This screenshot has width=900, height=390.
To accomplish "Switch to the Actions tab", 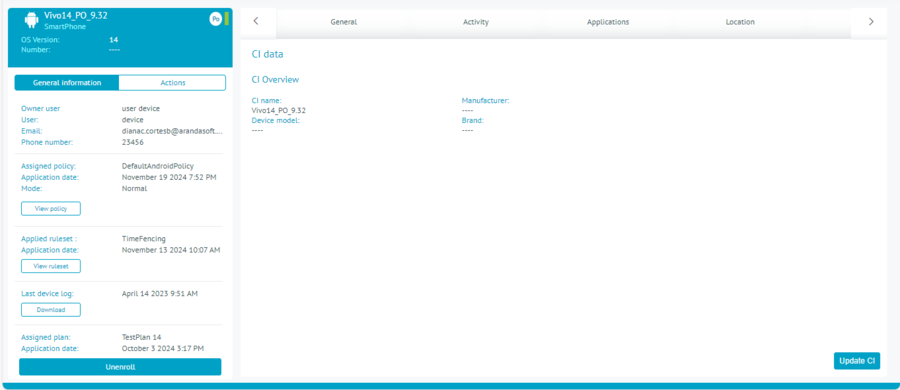I will (x=173, y=83).
